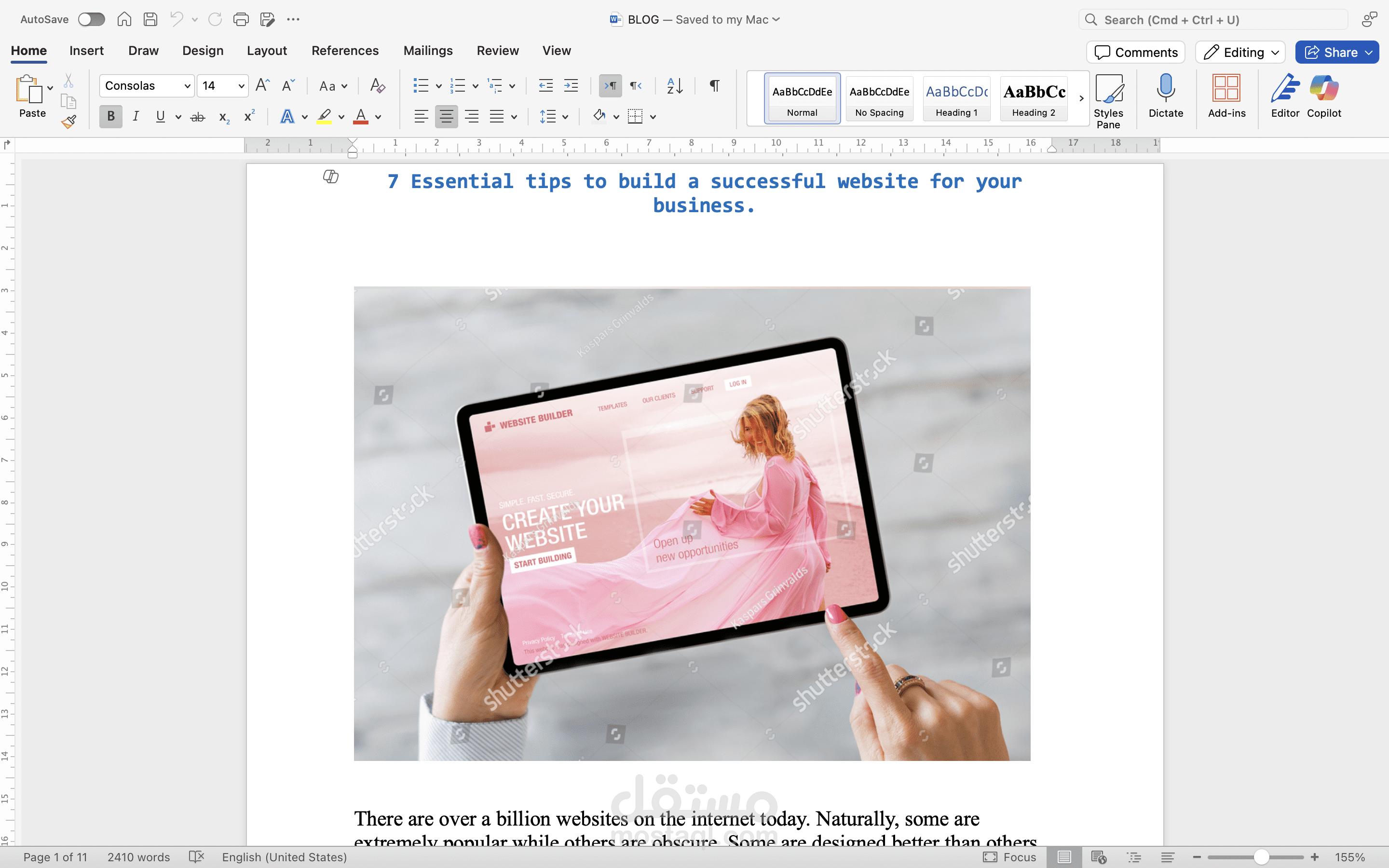Open the Layout tab
The width and height of the screenshot is (1389, 868).
pyautogui.click(x=267, y=51)
